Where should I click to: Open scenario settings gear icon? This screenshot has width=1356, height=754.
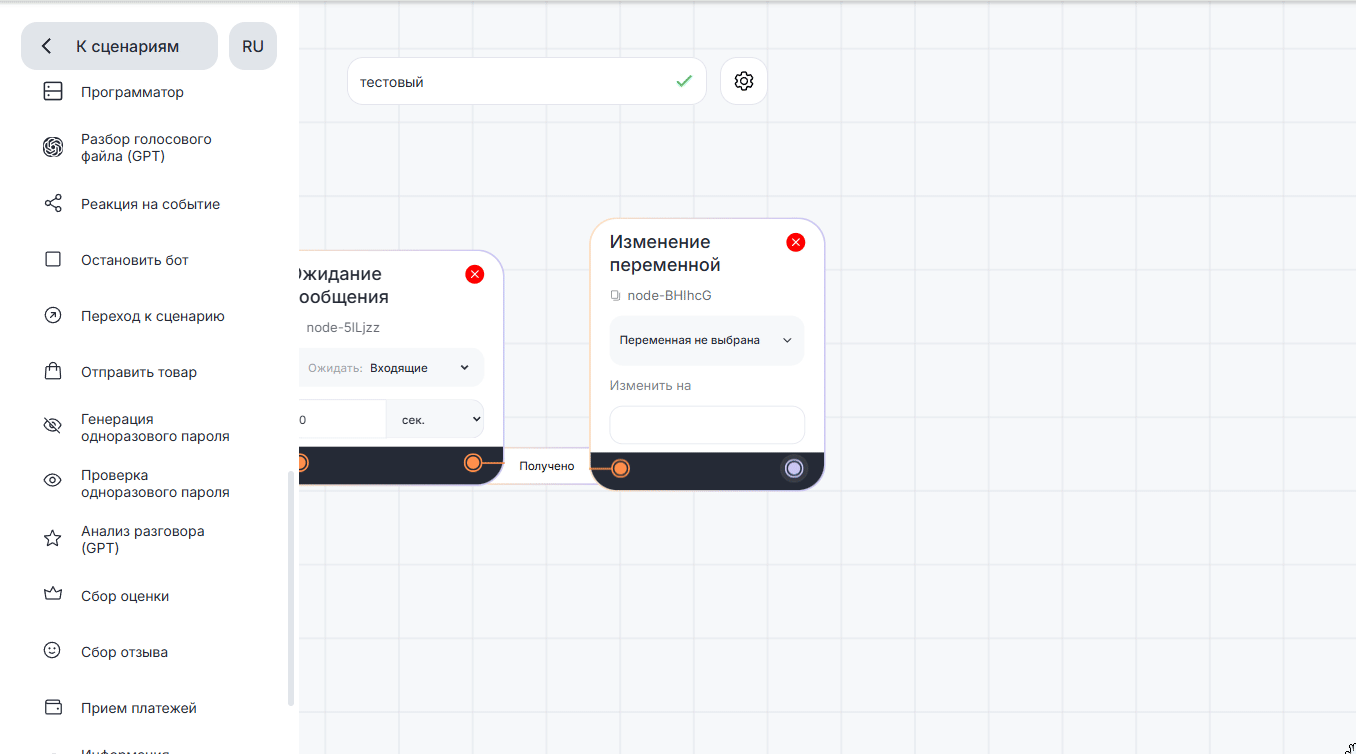point(743,81)
